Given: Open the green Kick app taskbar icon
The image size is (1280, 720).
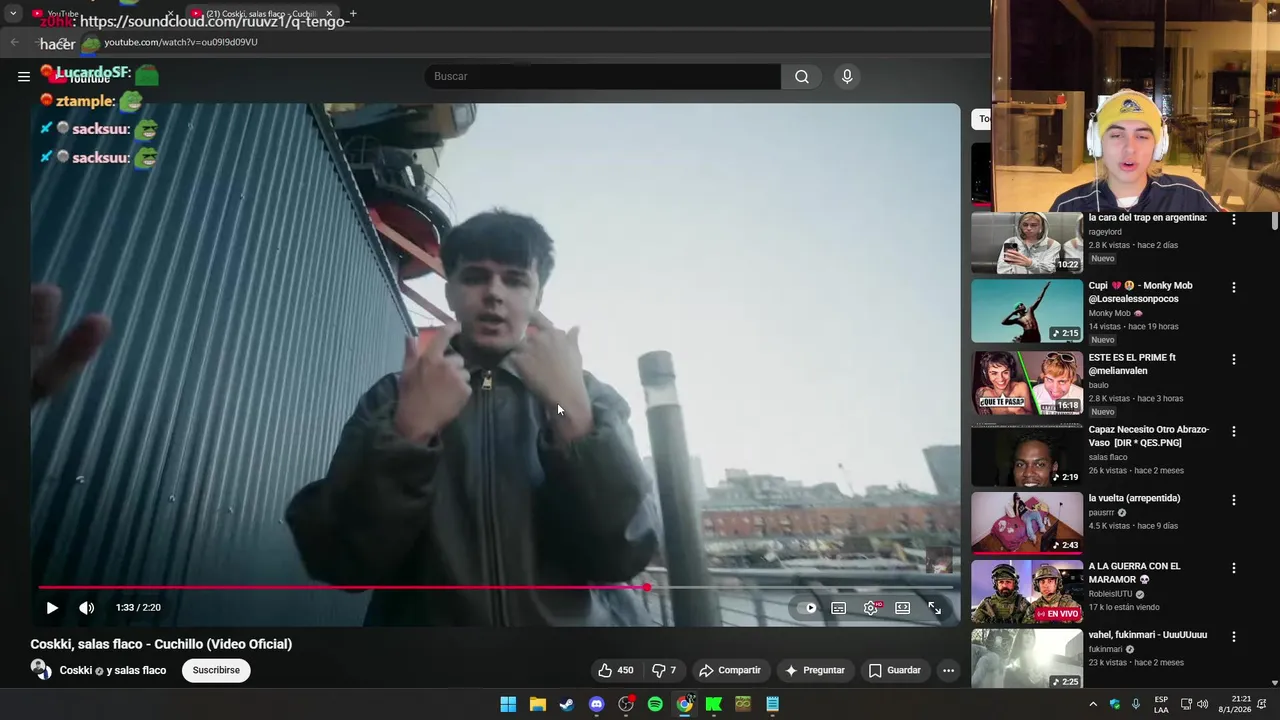Looking at the screenshot, I should [x=714, y=704].
